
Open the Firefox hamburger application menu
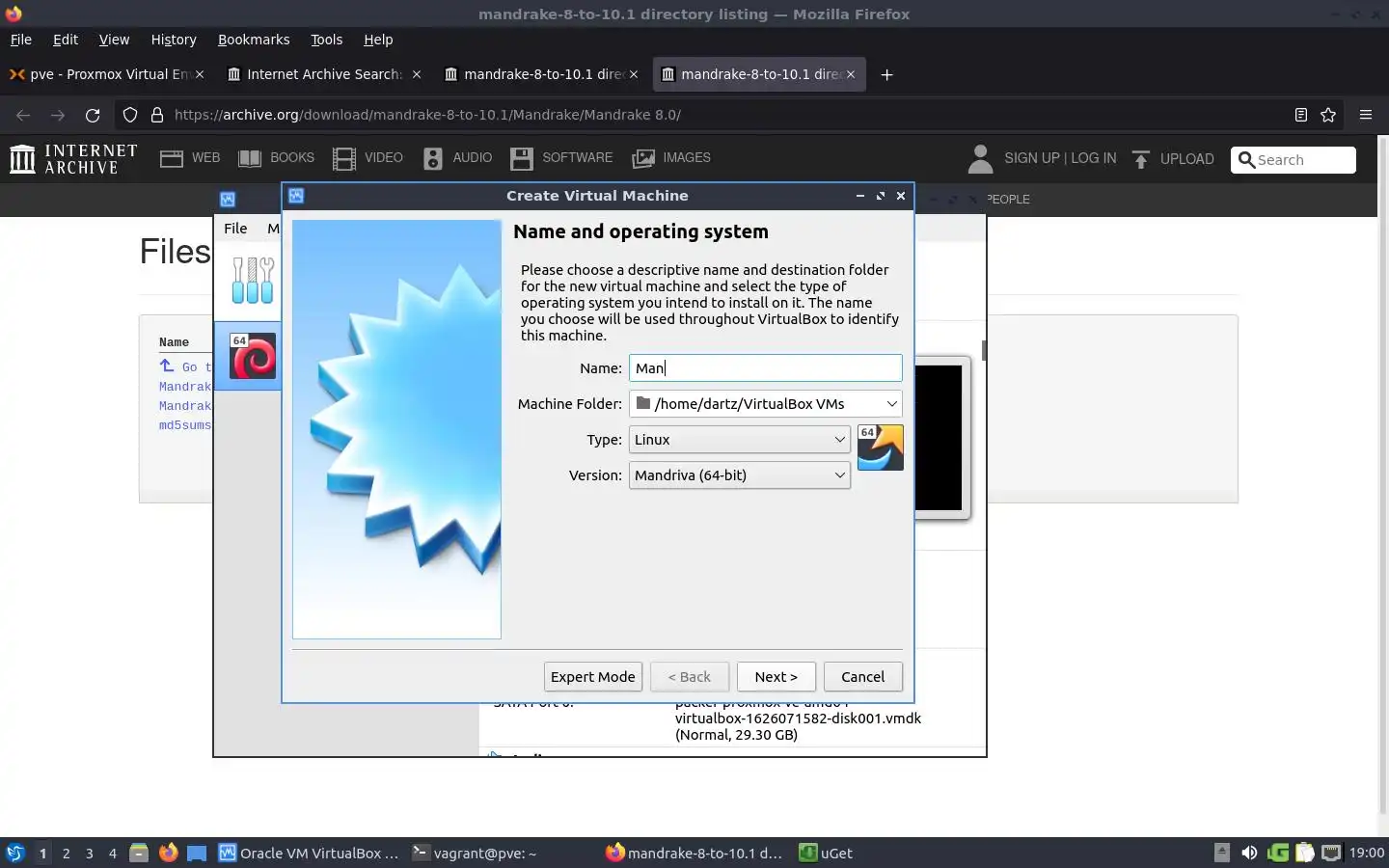click(1365, 115)
